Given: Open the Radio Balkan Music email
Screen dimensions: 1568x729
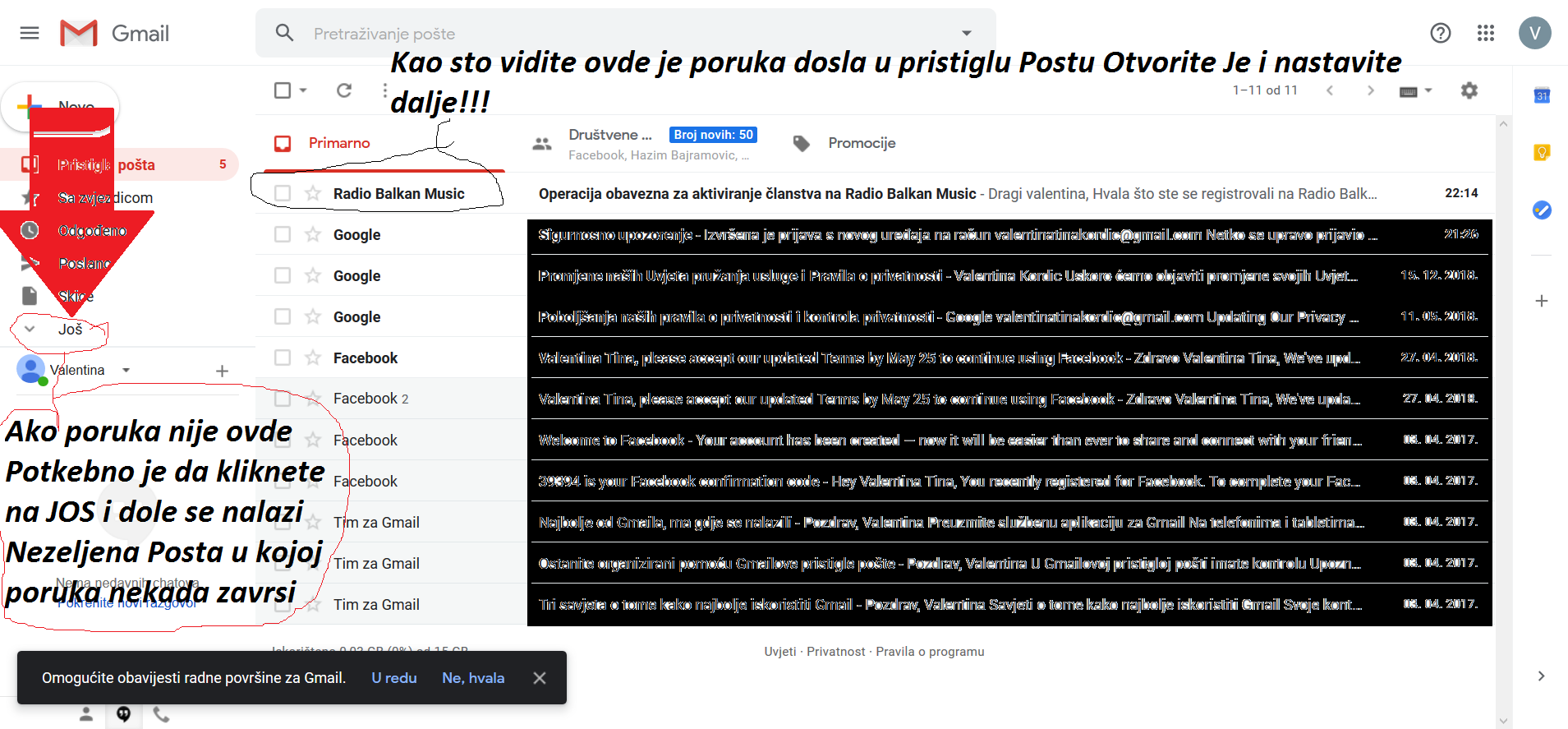Looking at the screenshot, I should tap(875, 193).
